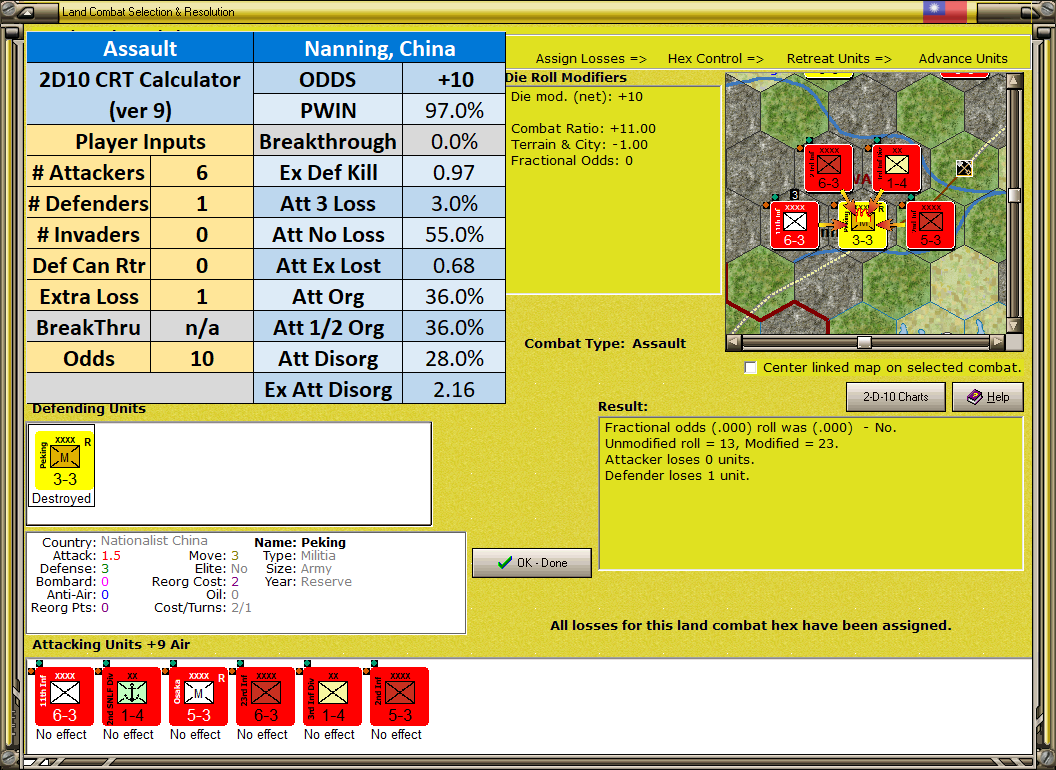Go to the Hex Control step

click(715, 59)
